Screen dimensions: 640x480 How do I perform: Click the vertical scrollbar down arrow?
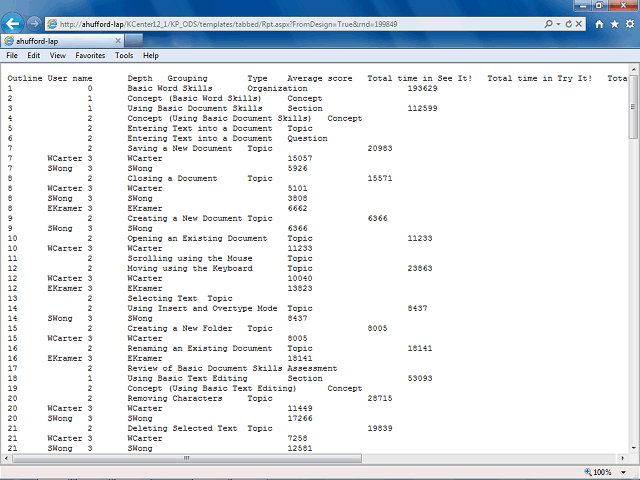click(633, 448)
